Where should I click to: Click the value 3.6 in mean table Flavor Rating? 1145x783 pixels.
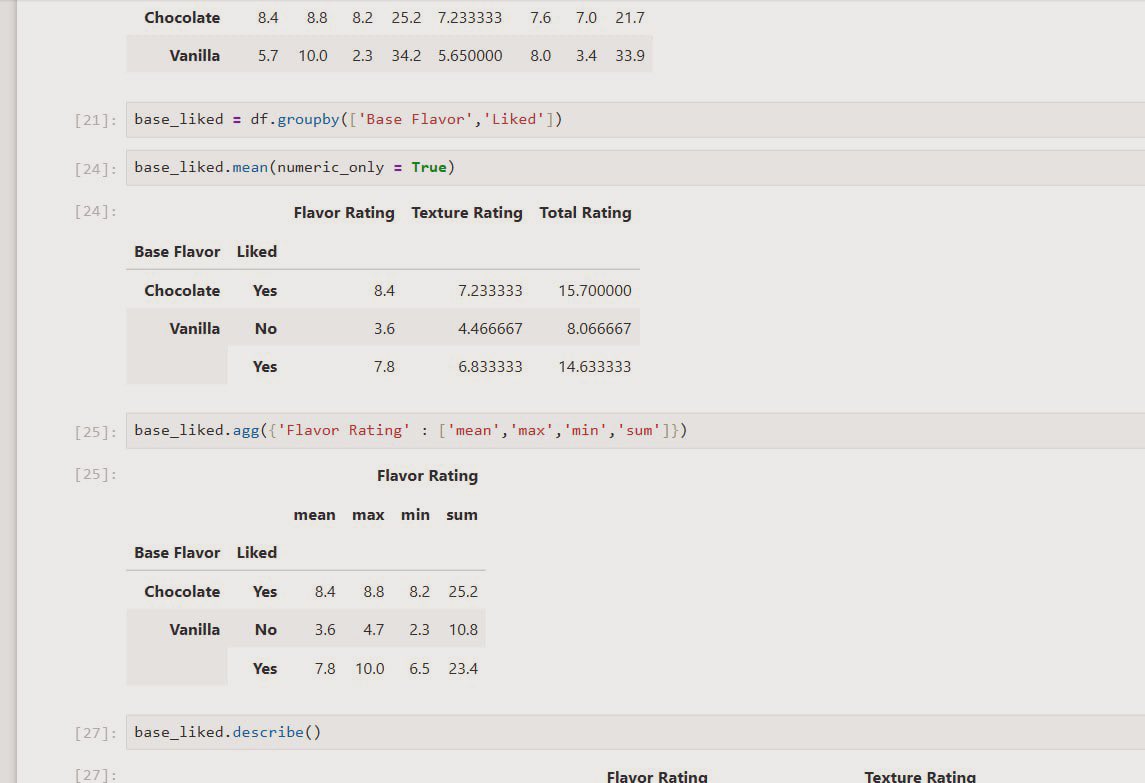point(384,329)
